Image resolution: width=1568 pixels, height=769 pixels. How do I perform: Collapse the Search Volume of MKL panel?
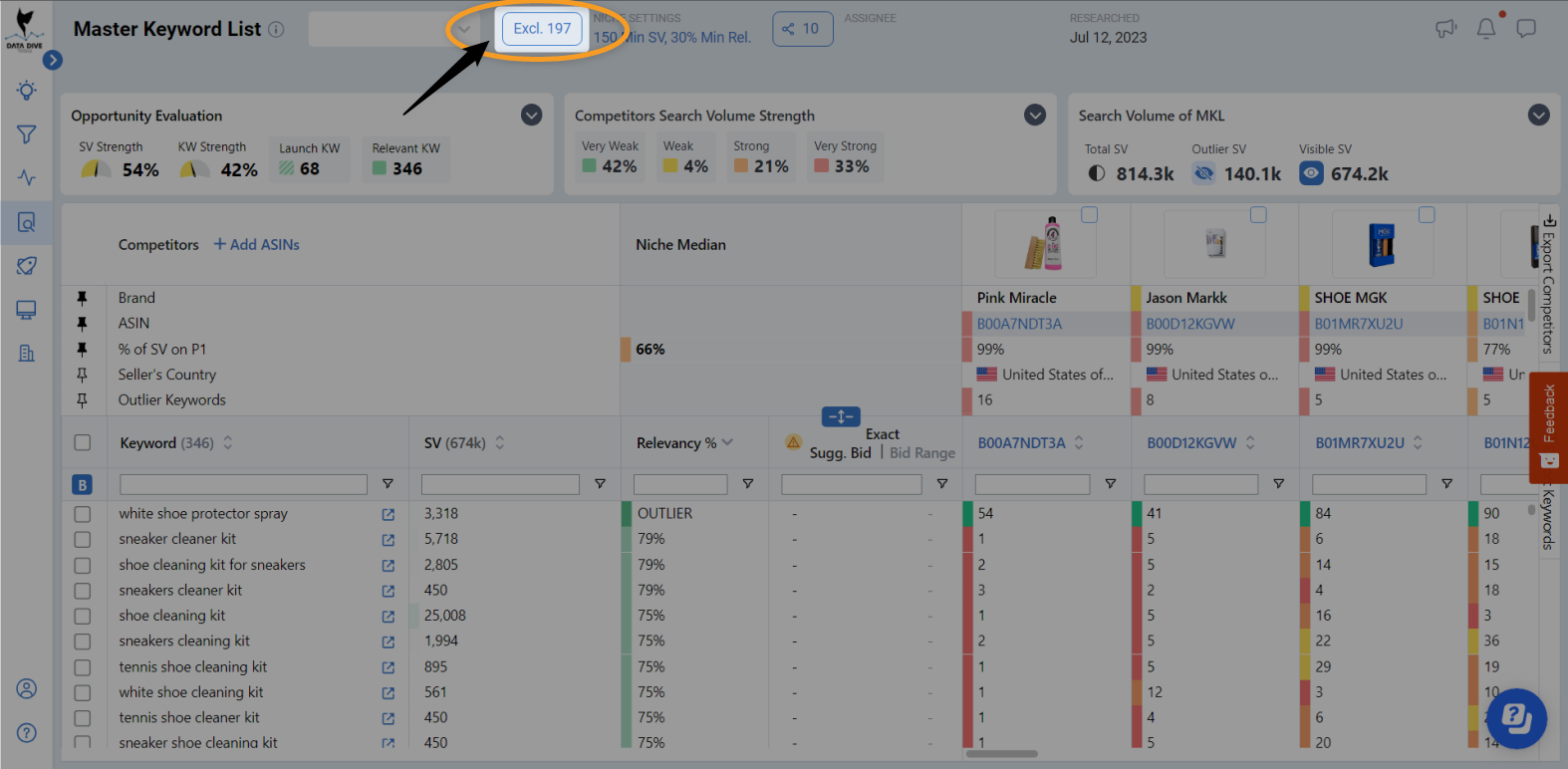tap(1539, 116)
